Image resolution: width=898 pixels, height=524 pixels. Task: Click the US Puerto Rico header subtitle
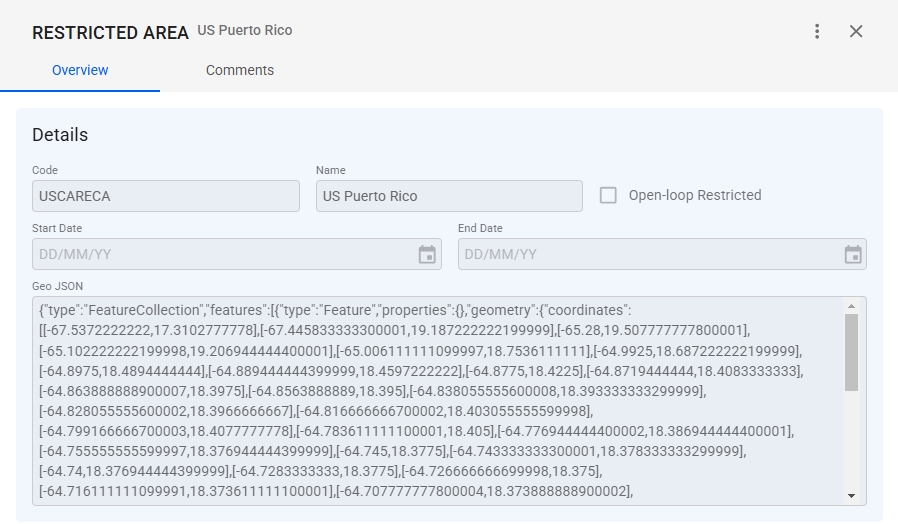click(x=245, y=30)
